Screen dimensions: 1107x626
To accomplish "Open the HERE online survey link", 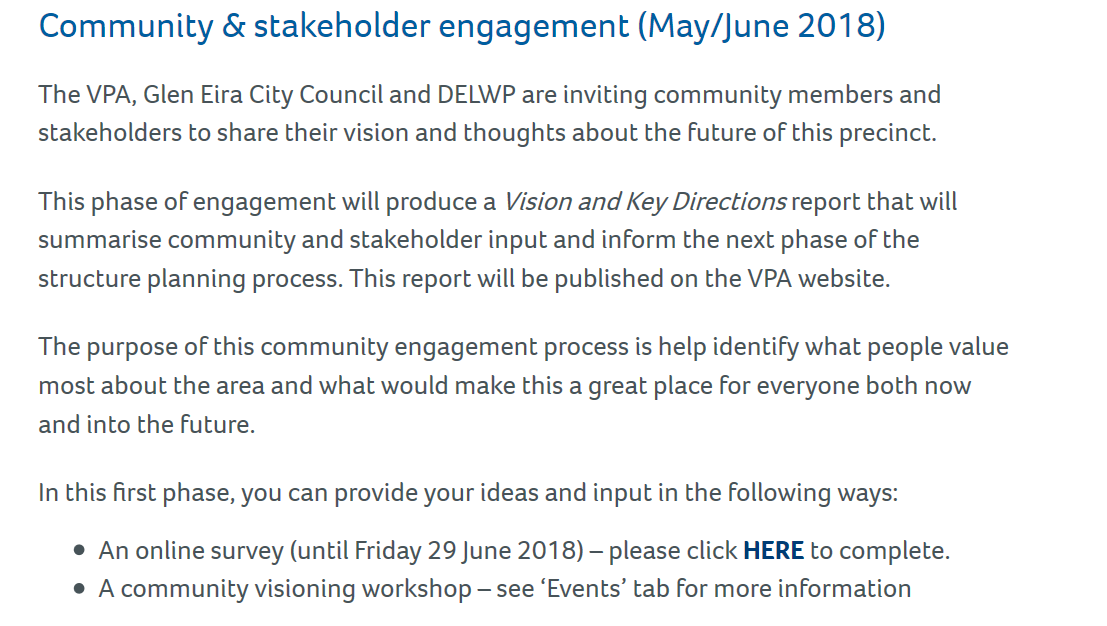I will coord(773,550).
